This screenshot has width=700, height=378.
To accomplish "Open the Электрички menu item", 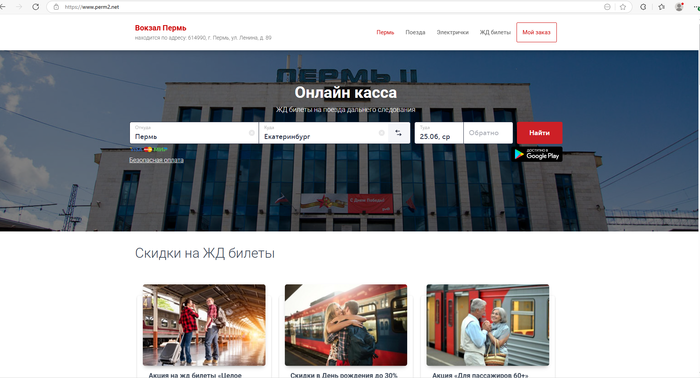I will [453, 32].
